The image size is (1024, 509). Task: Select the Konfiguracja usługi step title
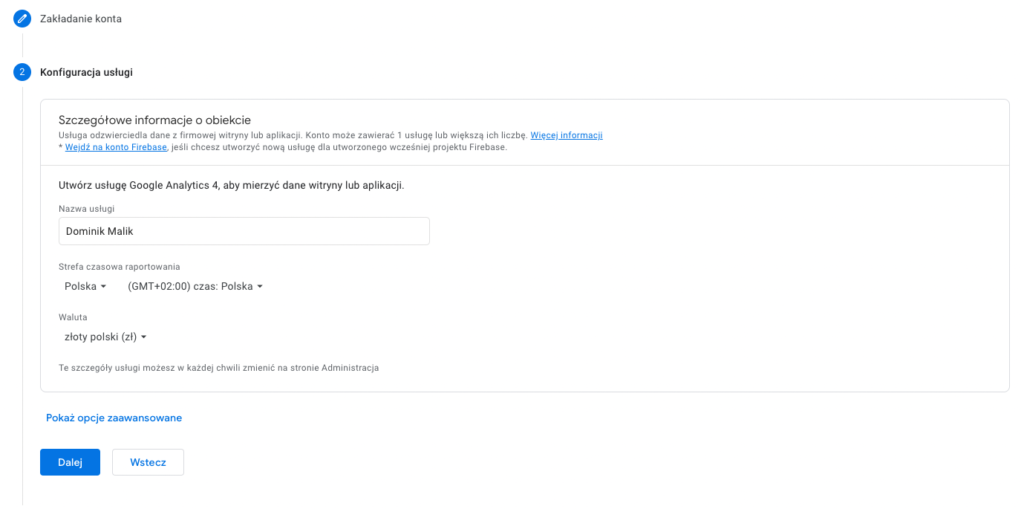click(86, 72)
